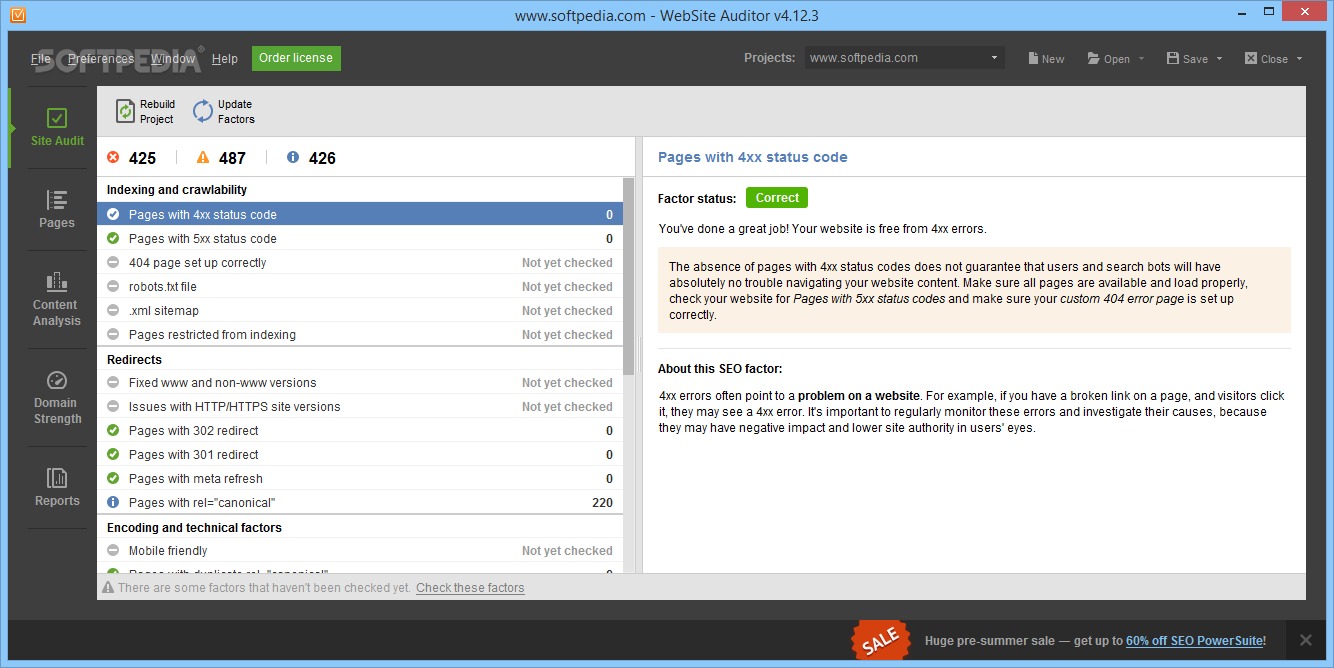Select robots.txt file row
The height and width of the screenshot is (668, 1334).
(360, 287)
